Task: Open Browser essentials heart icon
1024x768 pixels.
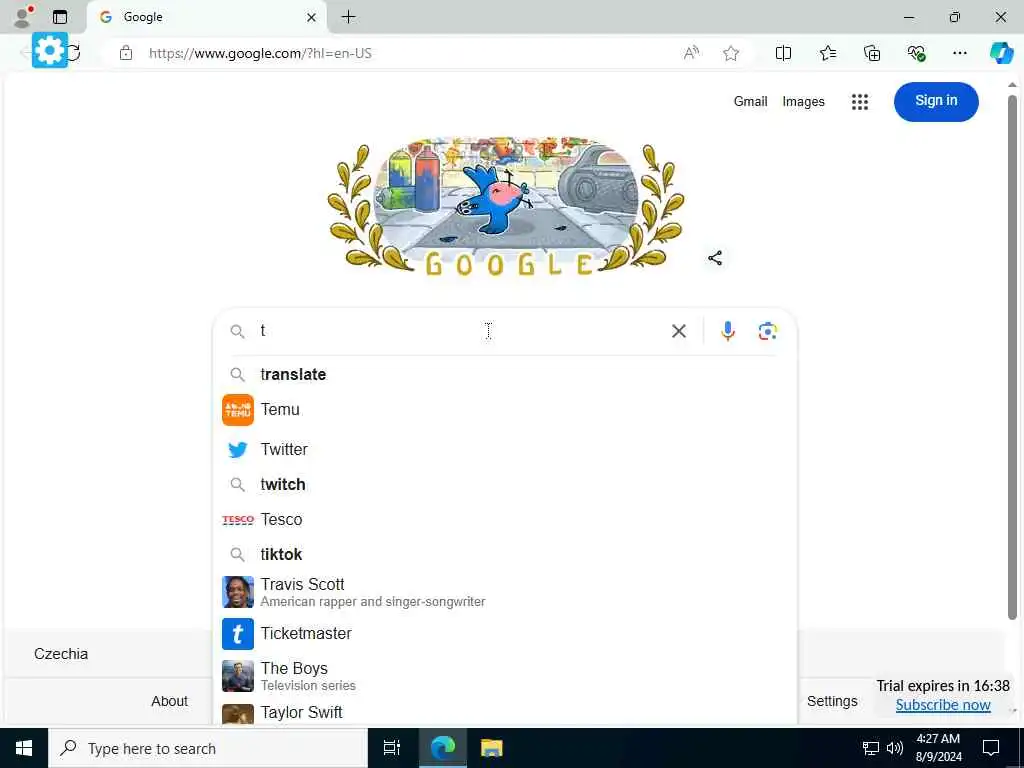Action: [916, 54]
